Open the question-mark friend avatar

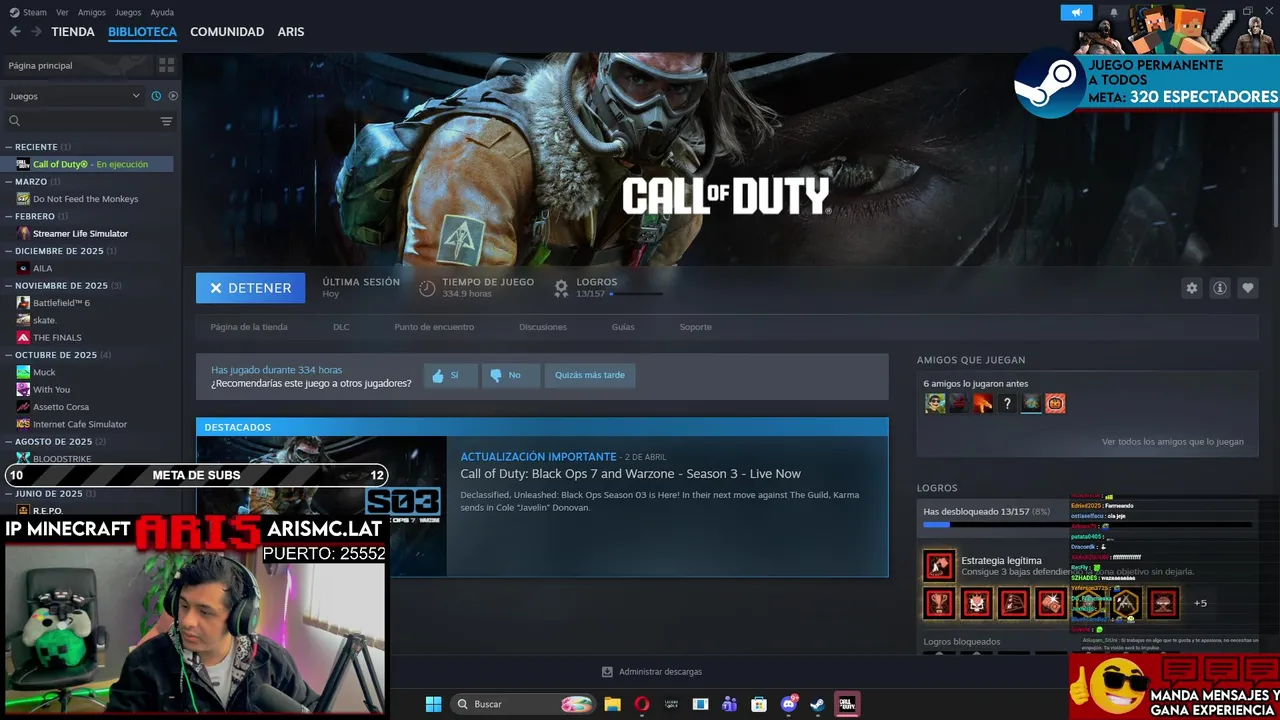1007,403
